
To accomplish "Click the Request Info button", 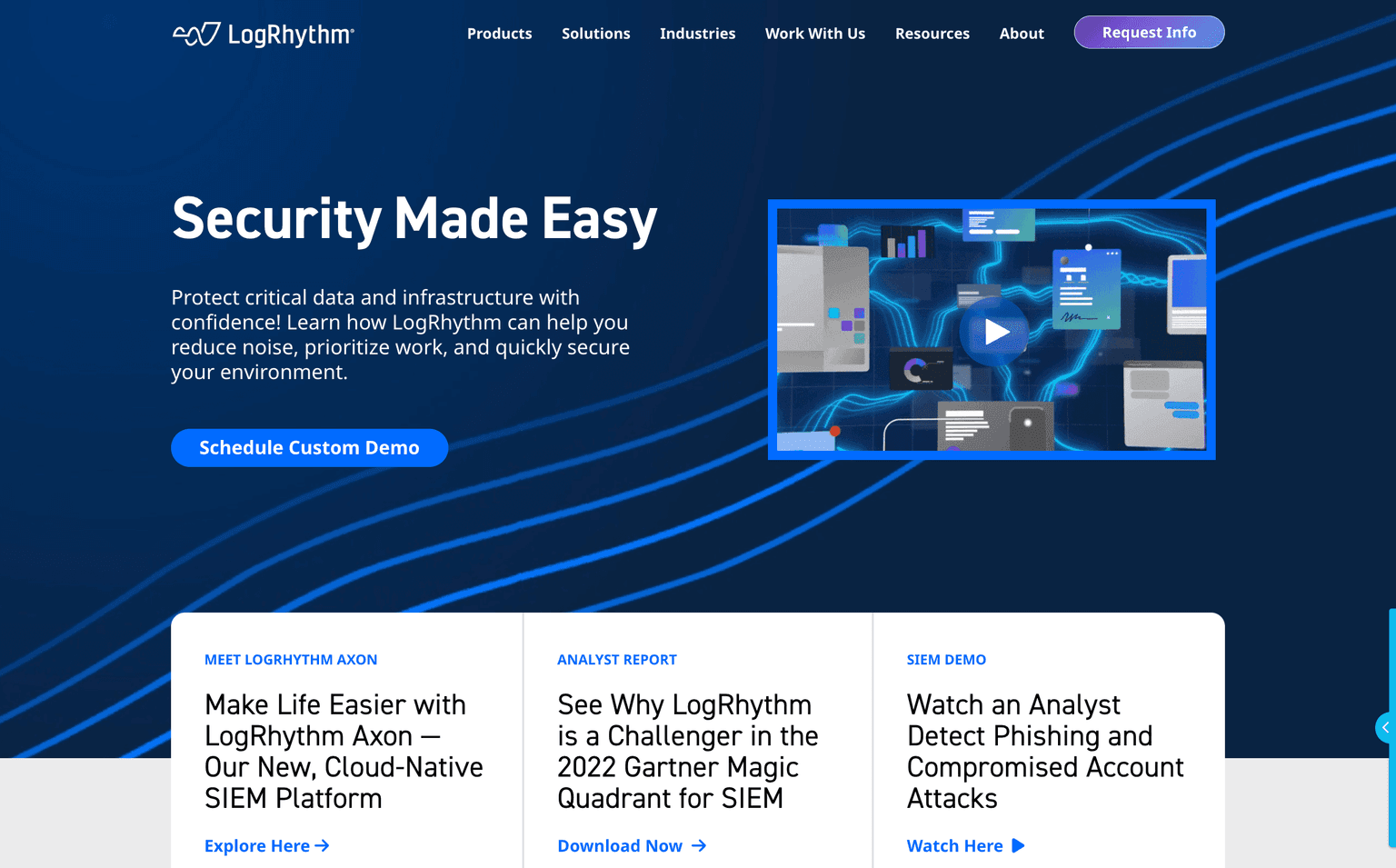I will 1150,33.
